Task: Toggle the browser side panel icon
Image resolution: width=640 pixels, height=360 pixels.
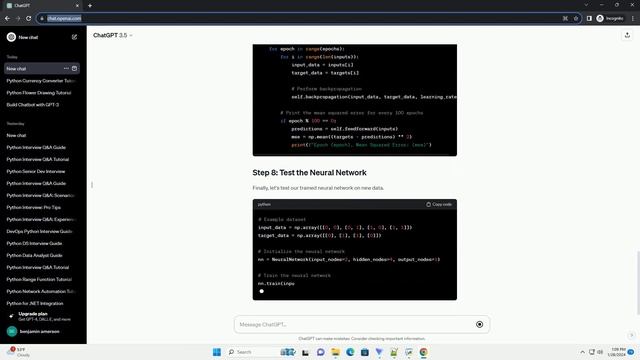Action: coord(589,18)
